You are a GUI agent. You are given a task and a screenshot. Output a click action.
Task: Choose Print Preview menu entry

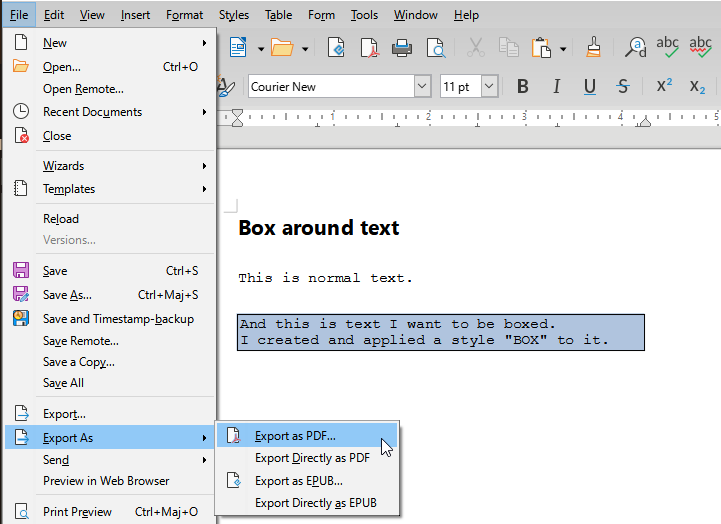(110, 512)
